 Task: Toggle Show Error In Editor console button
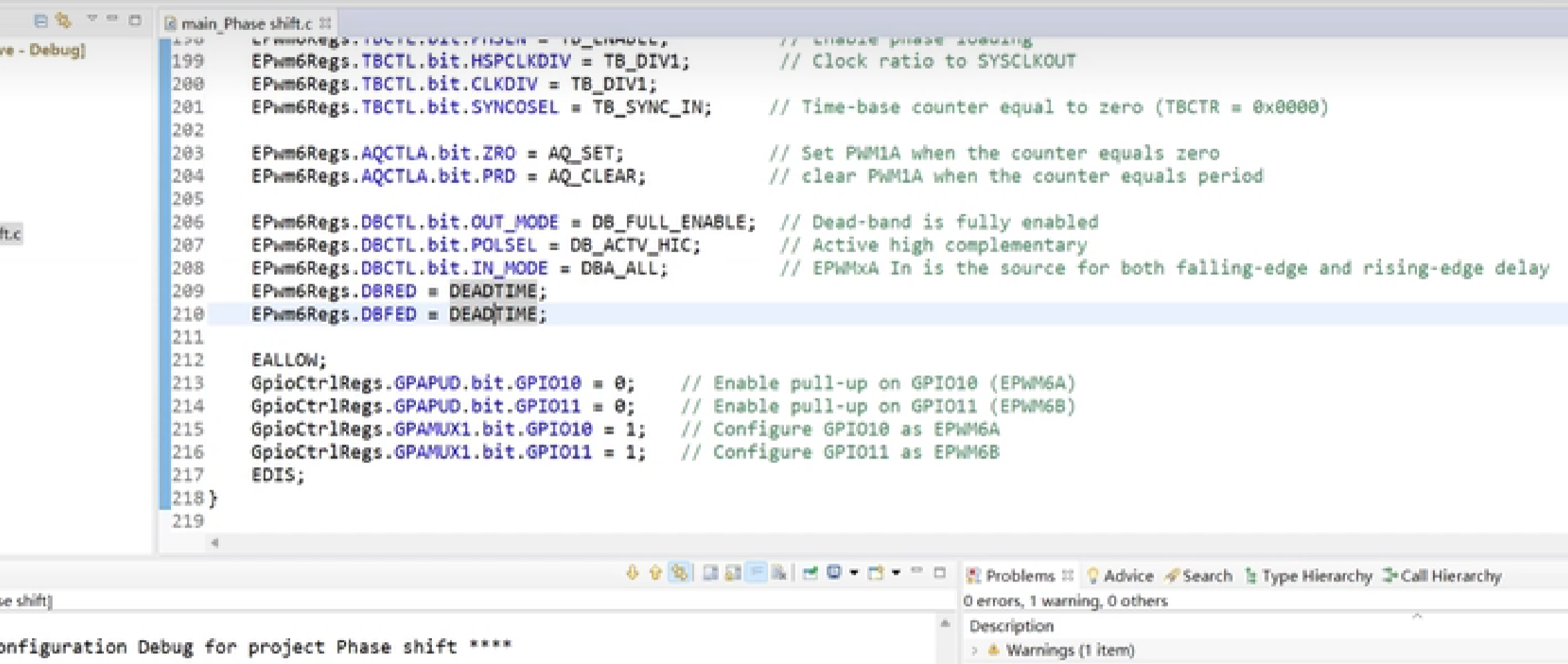679,572
